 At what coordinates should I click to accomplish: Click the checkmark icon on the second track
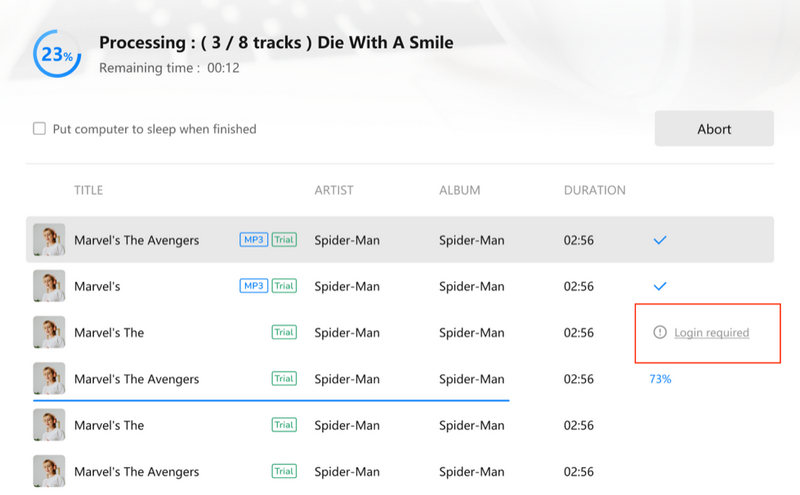[x=660, y=286]
